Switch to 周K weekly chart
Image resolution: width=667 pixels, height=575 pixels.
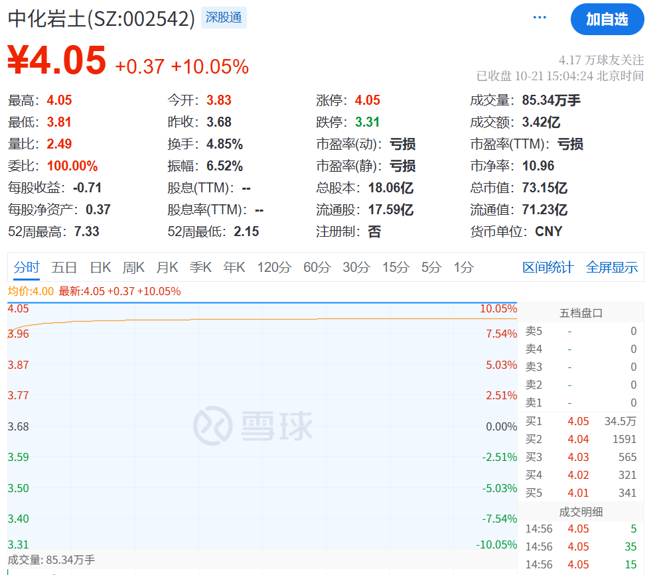point(133,267)
